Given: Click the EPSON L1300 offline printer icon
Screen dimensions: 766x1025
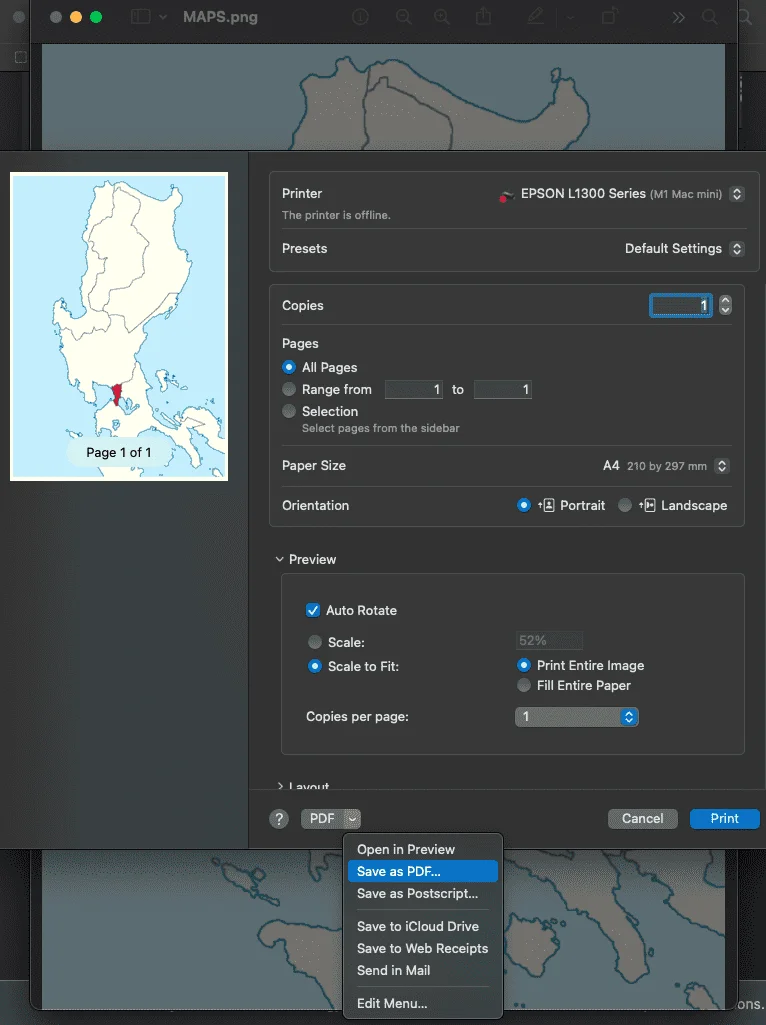Looking at the screenshot, I should coord(507,195).
